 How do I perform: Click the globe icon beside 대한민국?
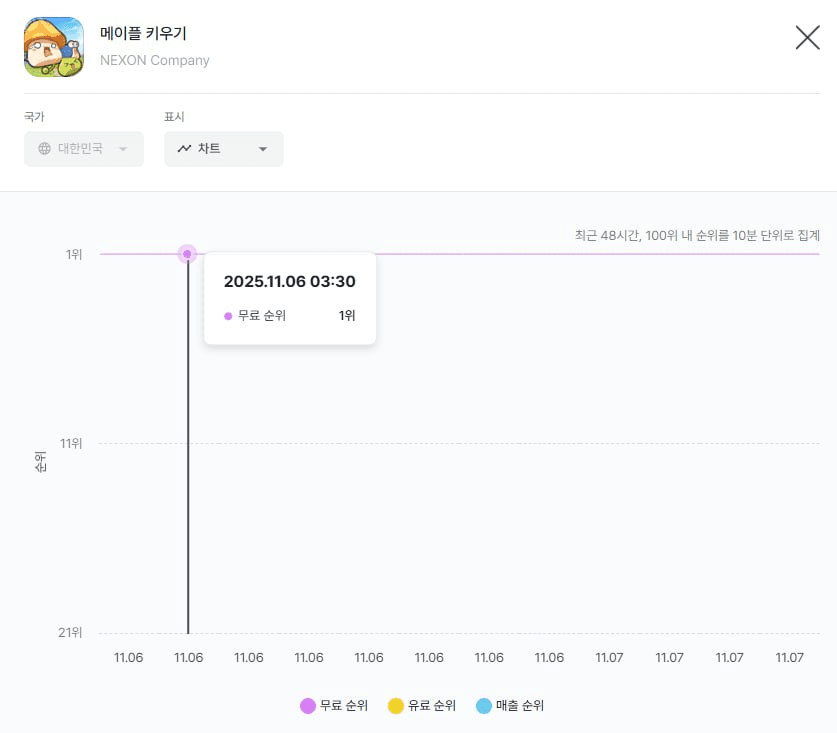click(x=44, y=149)
